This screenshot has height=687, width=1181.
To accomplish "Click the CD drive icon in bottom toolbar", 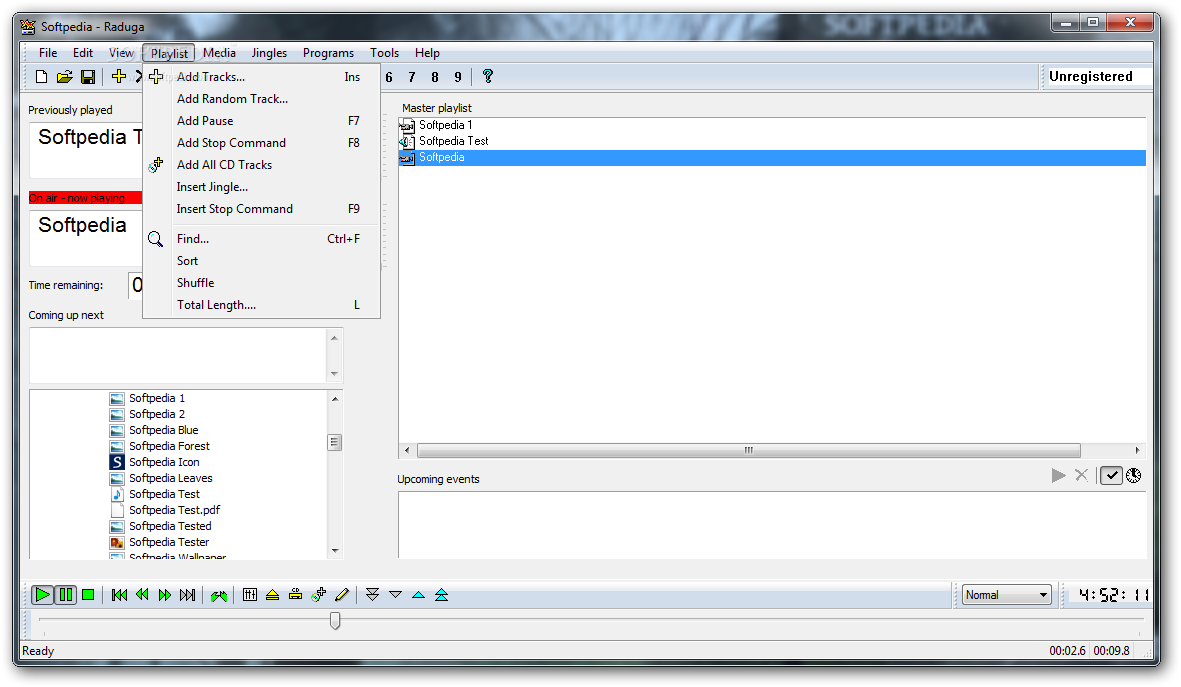I will tap(295, 595).
